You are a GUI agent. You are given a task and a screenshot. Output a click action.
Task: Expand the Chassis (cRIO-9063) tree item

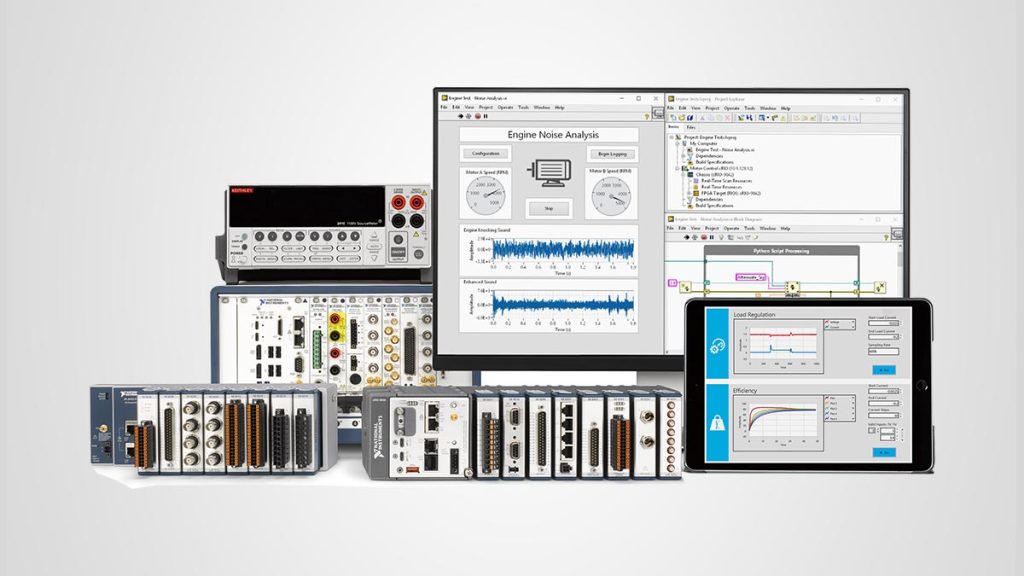coord(683,175)
